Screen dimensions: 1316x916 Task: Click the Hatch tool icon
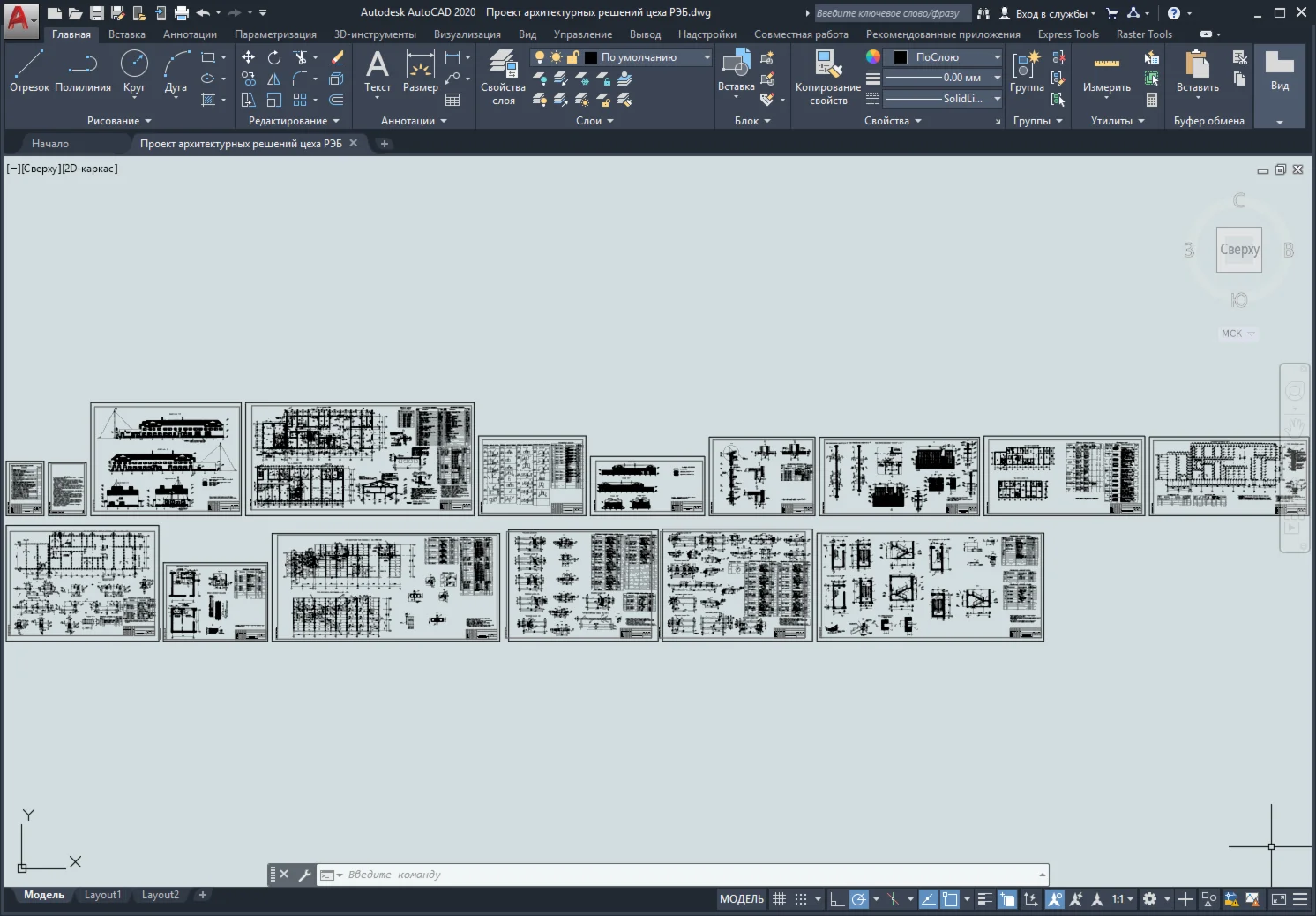pos(208,100)
